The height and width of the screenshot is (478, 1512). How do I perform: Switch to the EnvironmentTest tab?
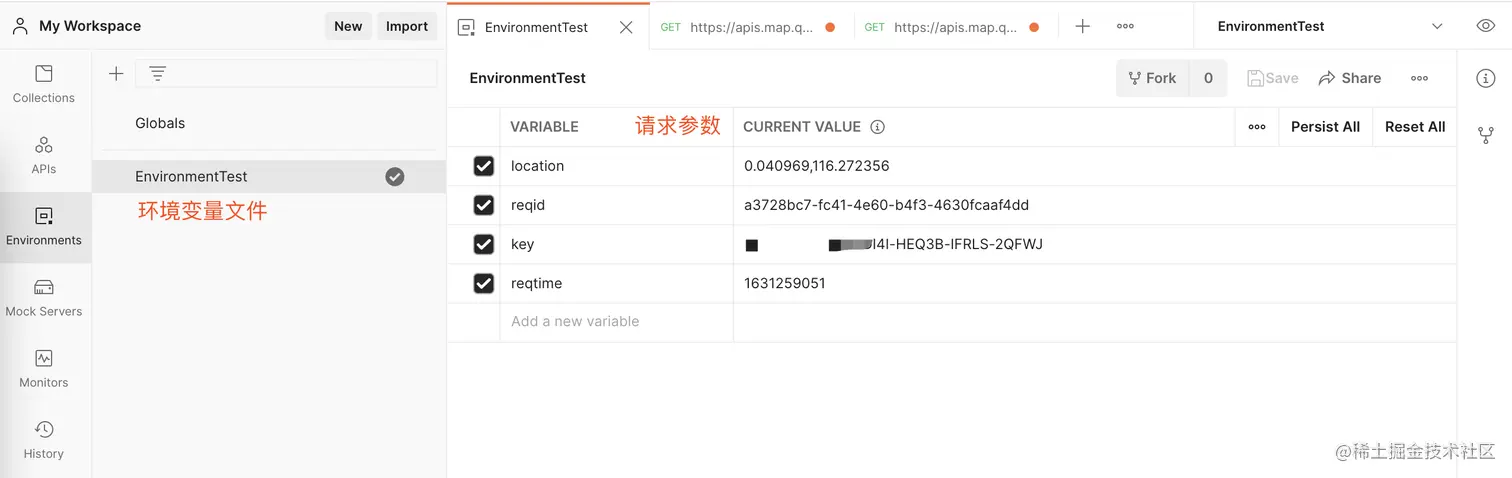pos(547,26)
